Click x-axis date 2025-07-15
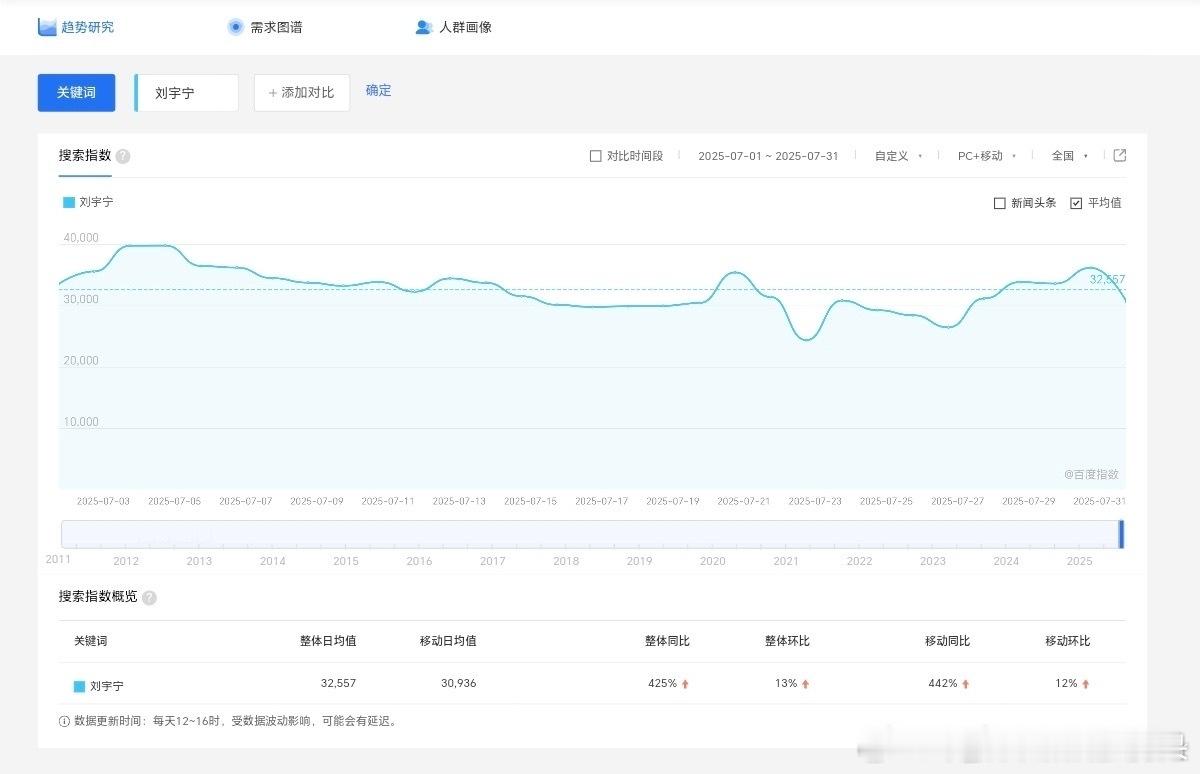 pyautogui.click(x=530, y=501)
